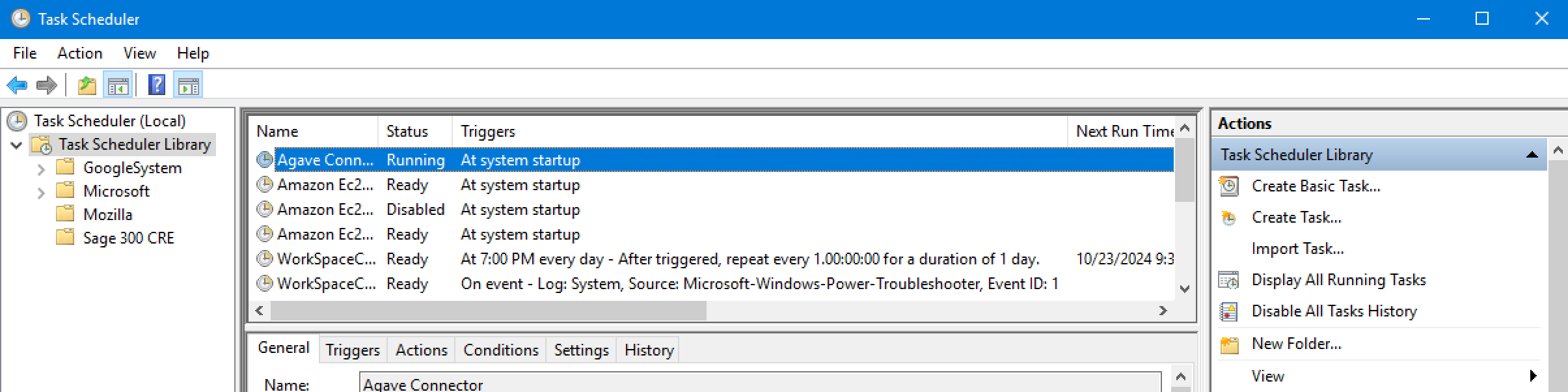Toggle the Show/Hide Console Tree icon
This screenshot has height=392, width=1568.
click(118, 85)
